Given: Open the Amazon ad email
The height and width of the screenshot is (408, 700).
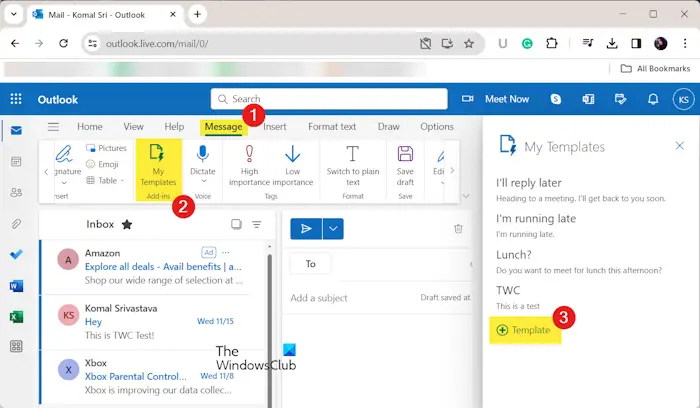Looking at the screenshot, I should pos(152,267).
